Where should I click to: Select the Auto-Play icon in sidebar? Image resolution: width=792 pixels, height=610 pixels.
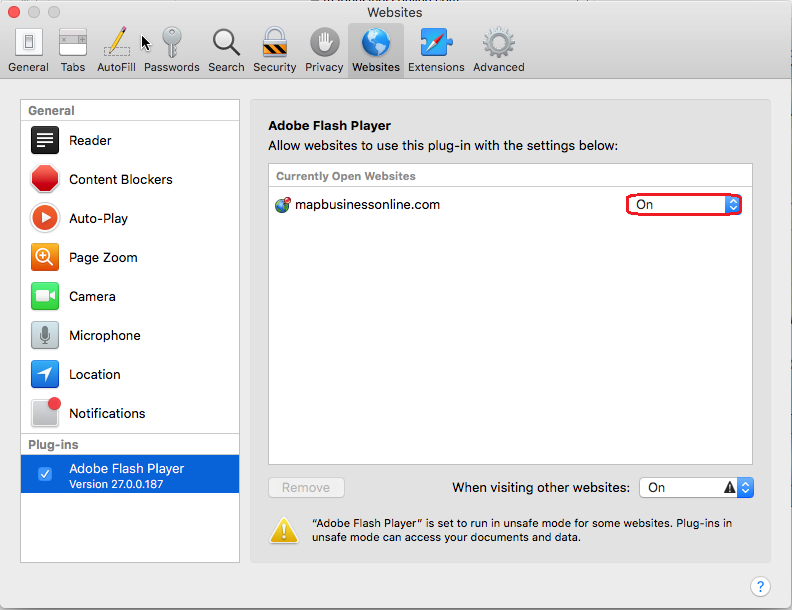(x=45, y=218)
